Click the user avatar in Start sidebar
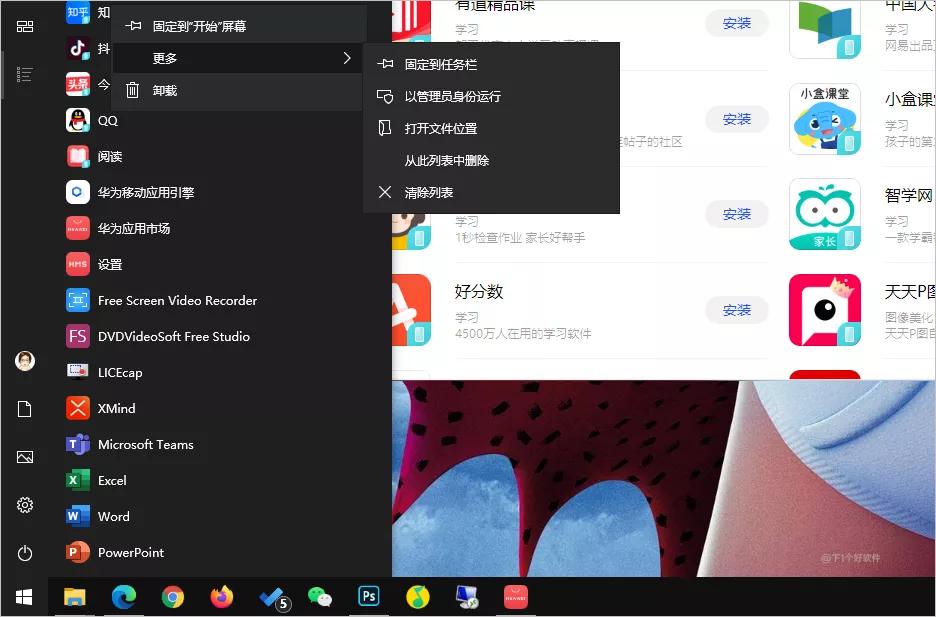 click(24, 361)
